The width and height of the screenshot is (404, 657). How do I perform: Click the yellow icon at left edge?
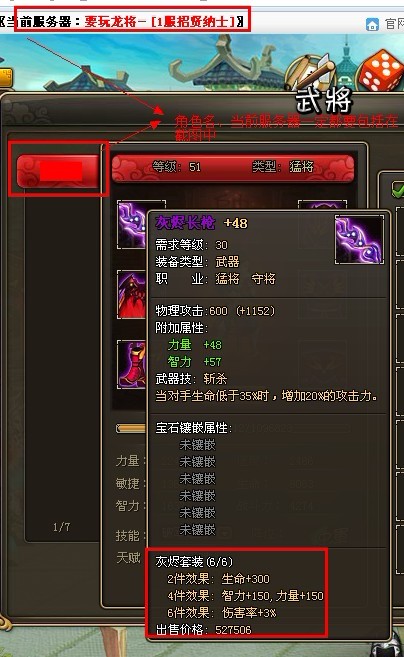tap(6, 78)
